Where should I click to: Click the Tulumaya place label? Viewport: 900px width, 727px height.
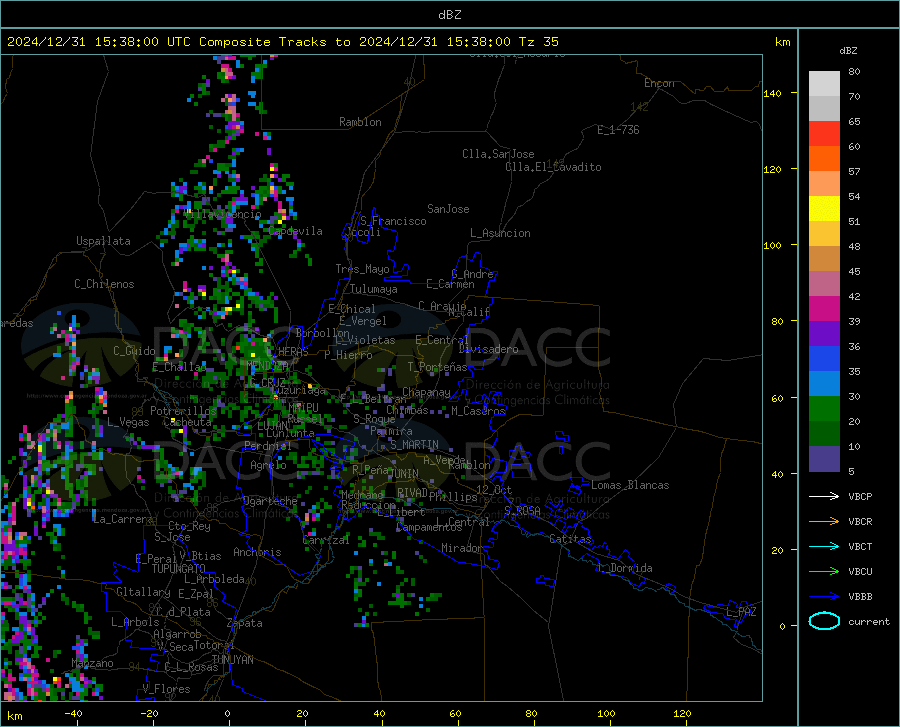click(x=374, y=289)
